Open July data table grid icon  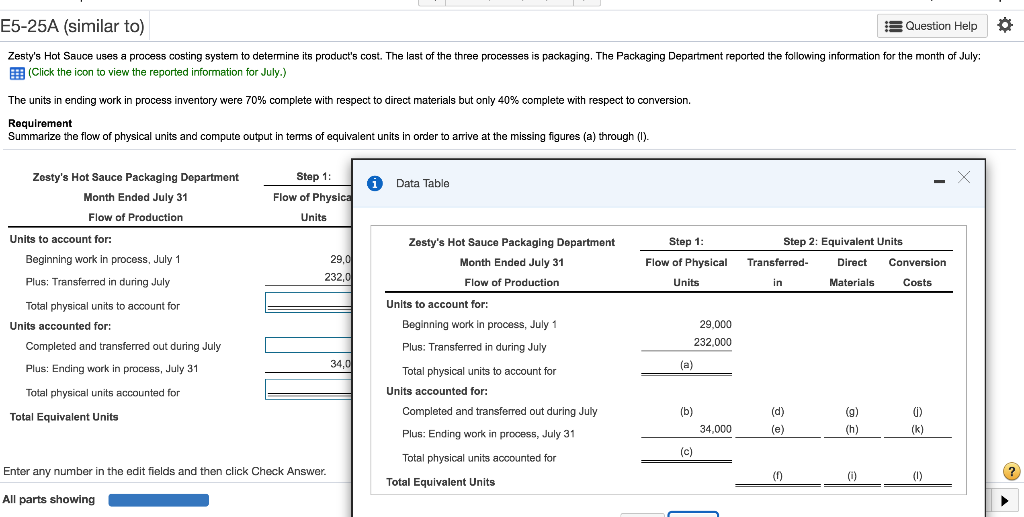pyautogui.click(x=16, y=72)
